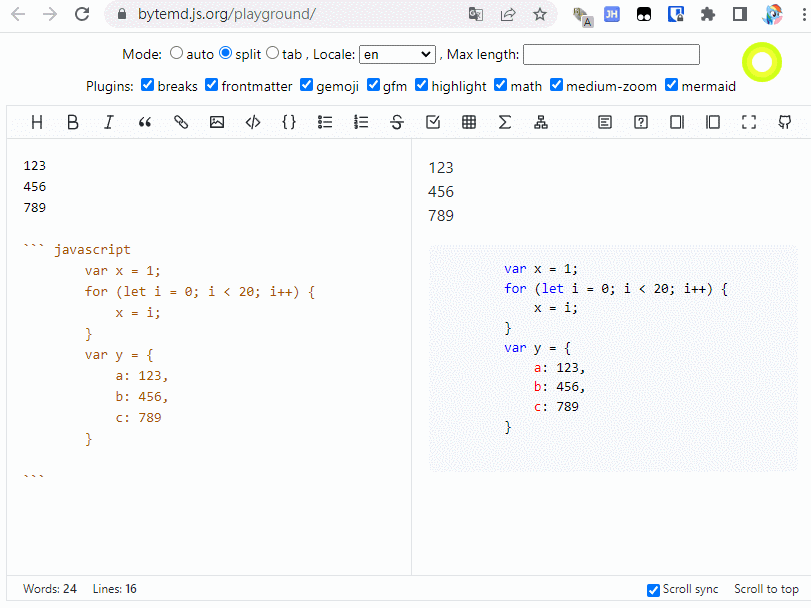Open the browser profile avatar
This screenshot has height=608, width=811.
[x=772, y=14]
